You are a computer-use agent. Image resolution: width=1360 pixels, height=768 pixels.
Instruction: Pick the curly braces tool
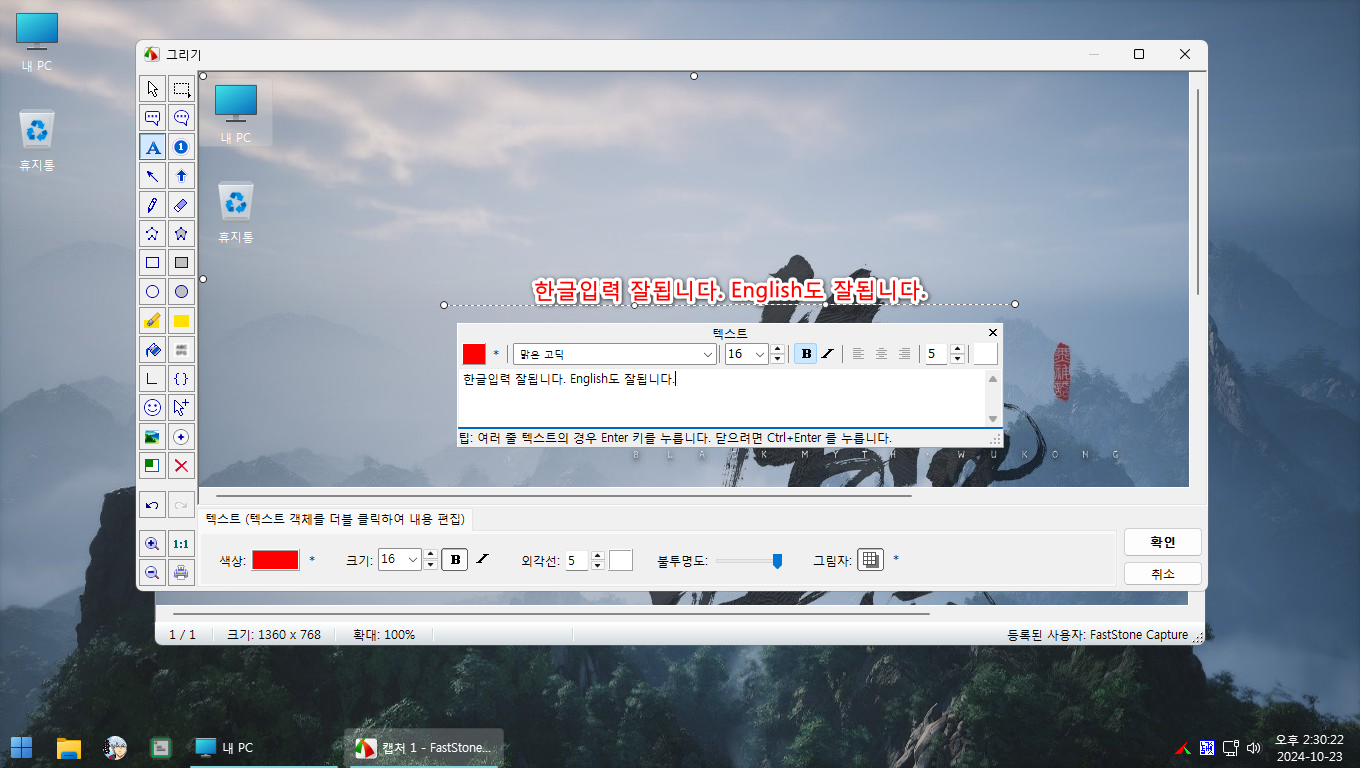(x=181, y=379)
